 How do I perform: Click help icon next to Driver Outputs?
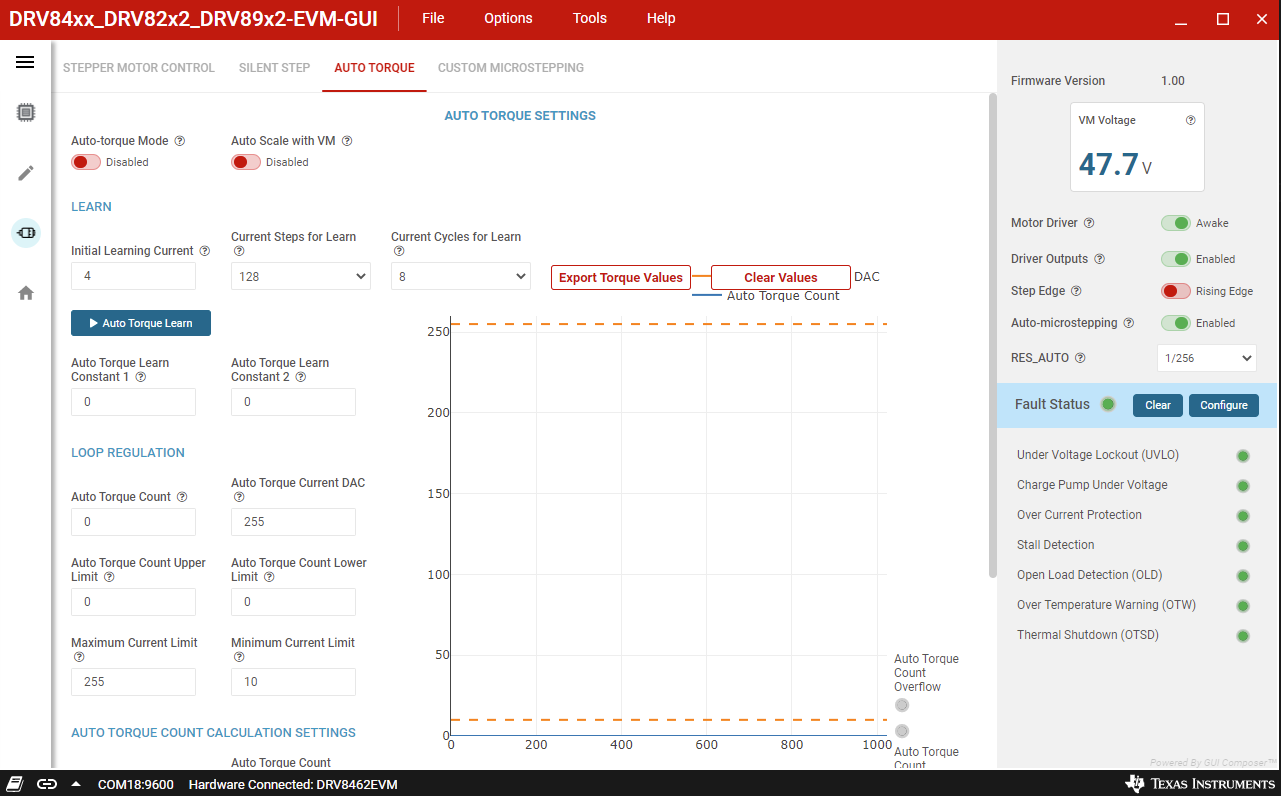1099,259
